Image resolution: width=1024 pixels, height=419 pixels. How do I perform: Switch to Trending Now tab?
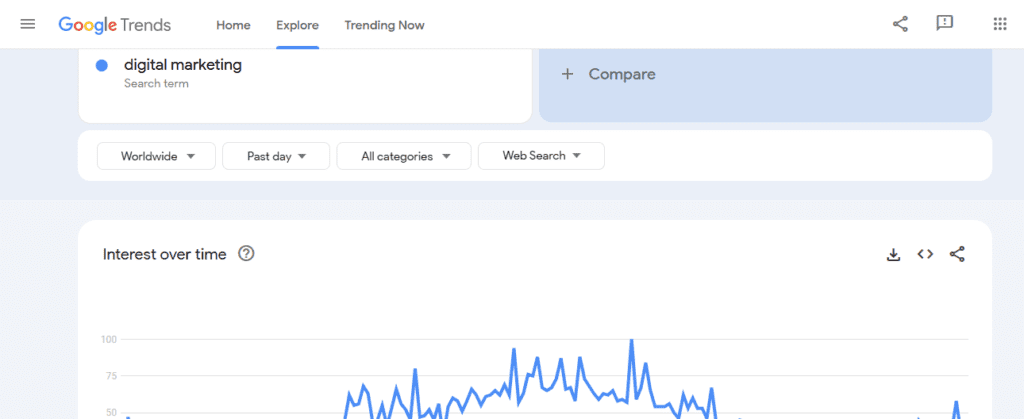coord(384,25)
